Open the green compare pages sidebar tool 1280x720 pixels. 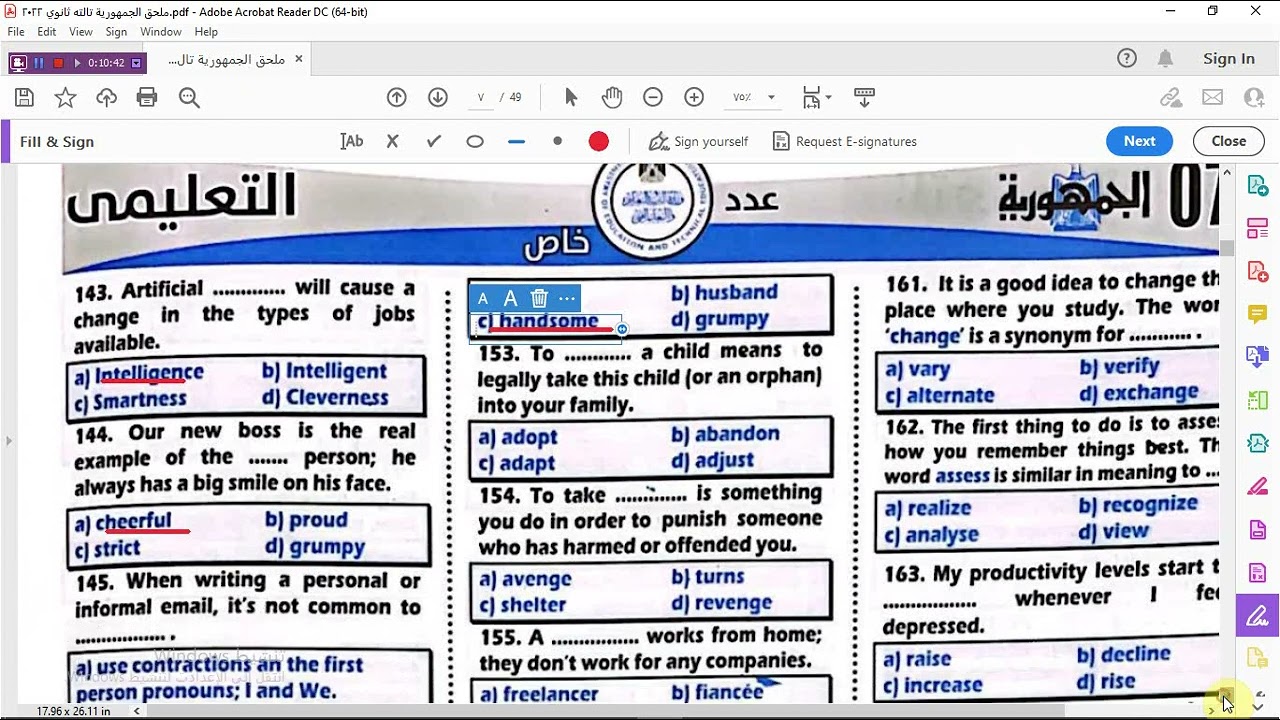[x=1258, y=400]
